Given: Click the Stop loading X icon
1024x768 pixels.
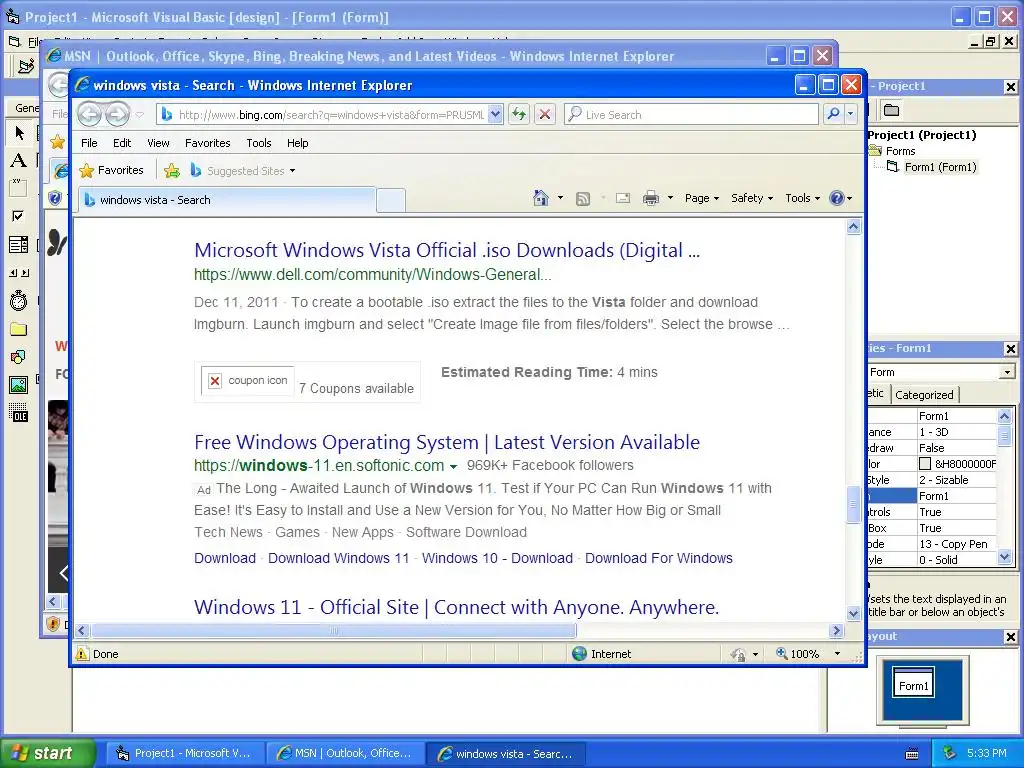Looking at the screenshot, I should 545,114.
